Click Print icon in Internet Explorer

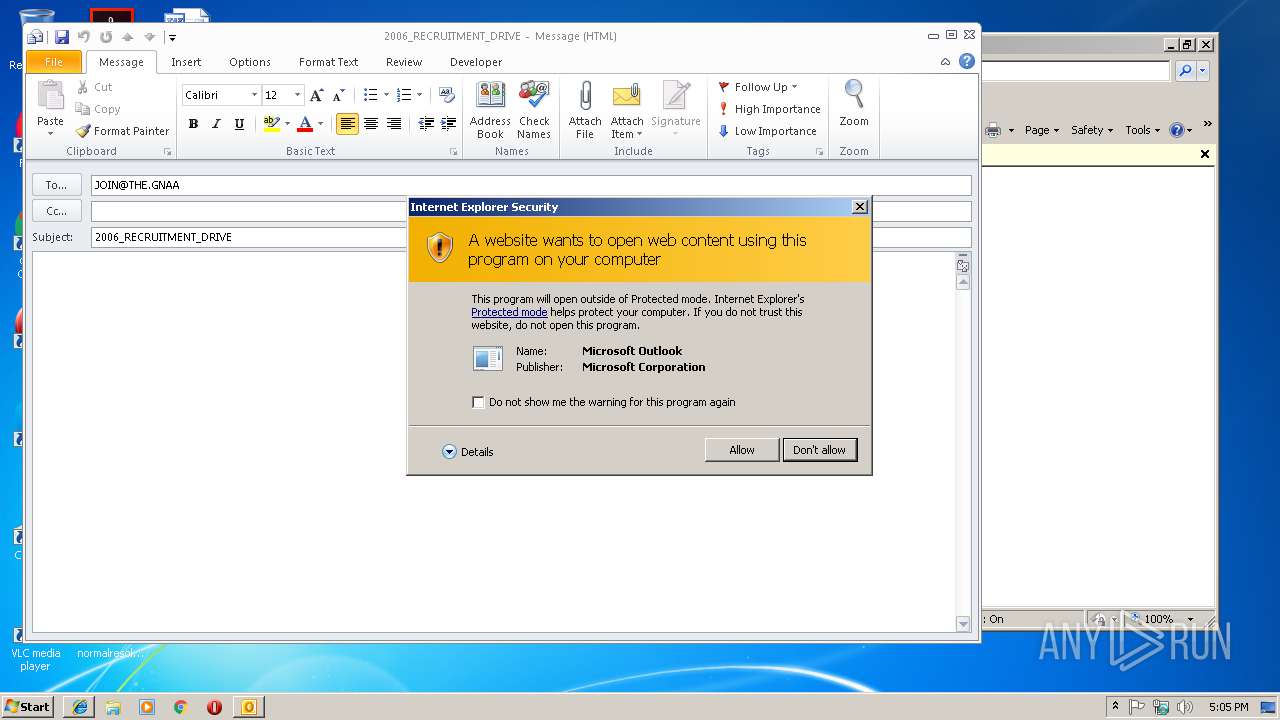993,130
